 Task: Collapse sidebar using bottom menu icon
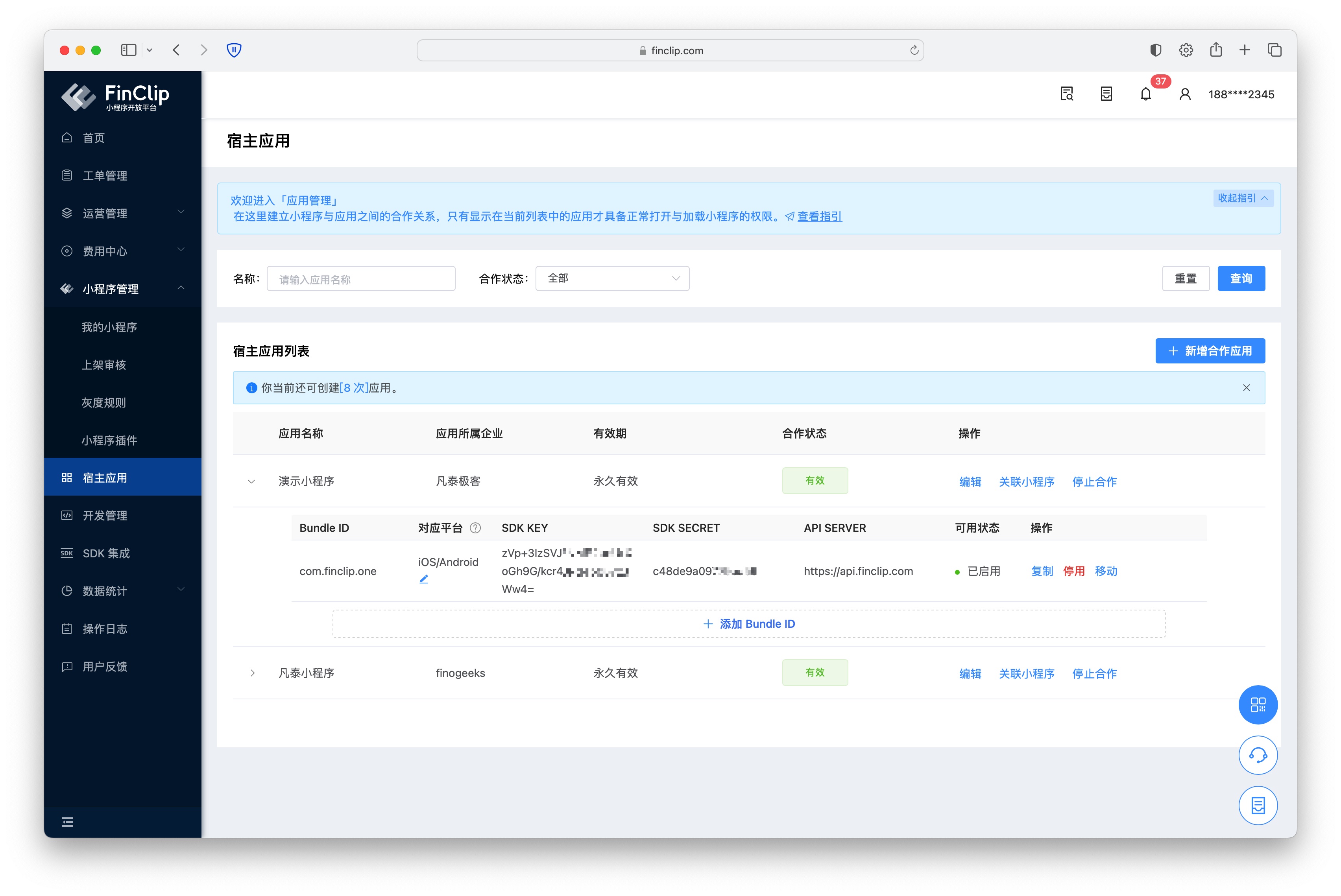point(67,822)
